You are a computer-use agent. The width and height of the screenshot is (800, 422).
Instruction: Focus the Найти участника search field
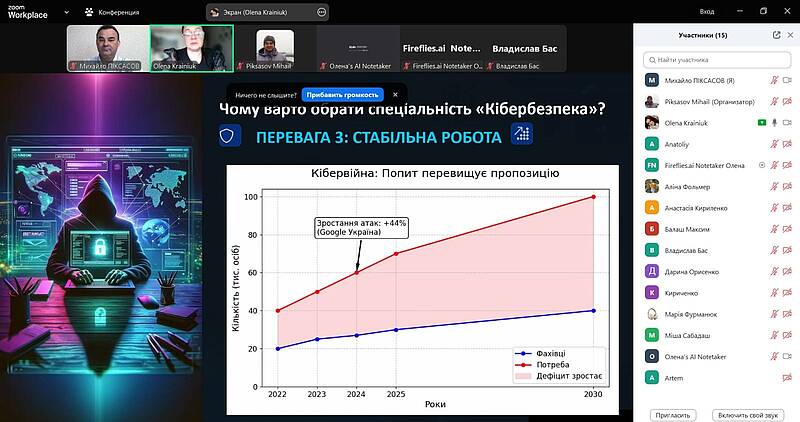tap(717, 60)
